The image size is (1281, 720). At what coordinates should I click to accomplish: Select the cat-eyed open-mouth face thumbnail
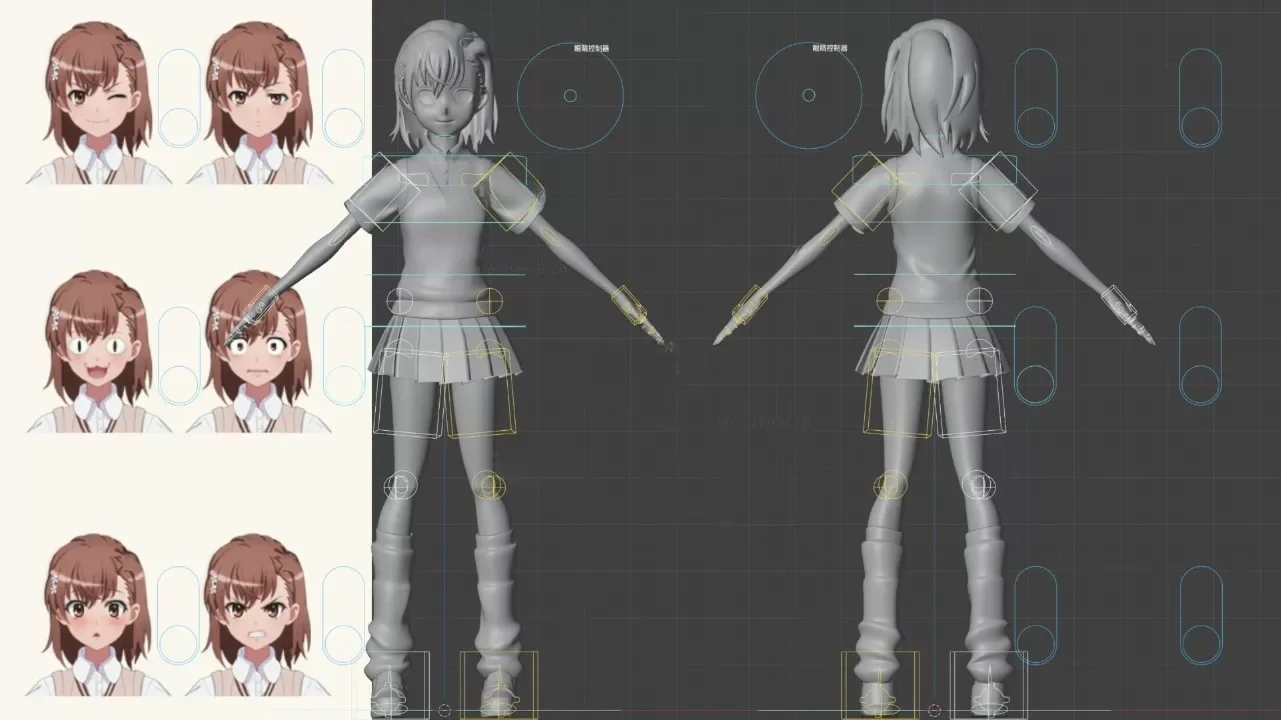pos(98,351)
